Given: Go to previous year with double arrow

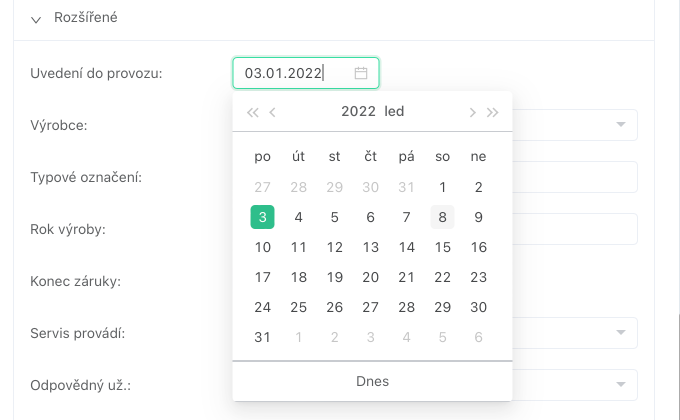Looking at the screenshot, I should click(252, 112).
